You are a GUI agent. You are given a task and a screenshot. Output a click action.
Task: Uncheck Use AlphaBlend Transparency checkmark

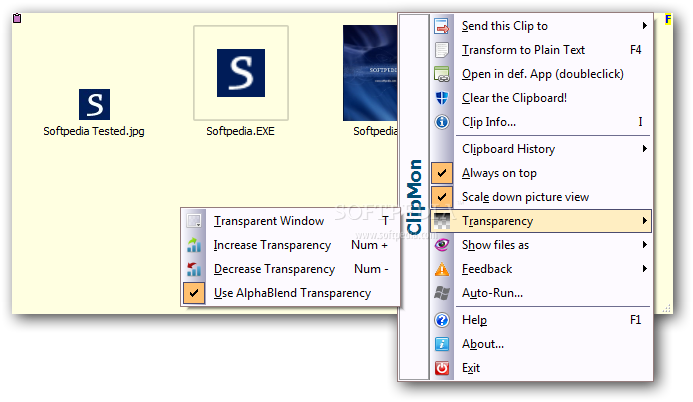194,293
